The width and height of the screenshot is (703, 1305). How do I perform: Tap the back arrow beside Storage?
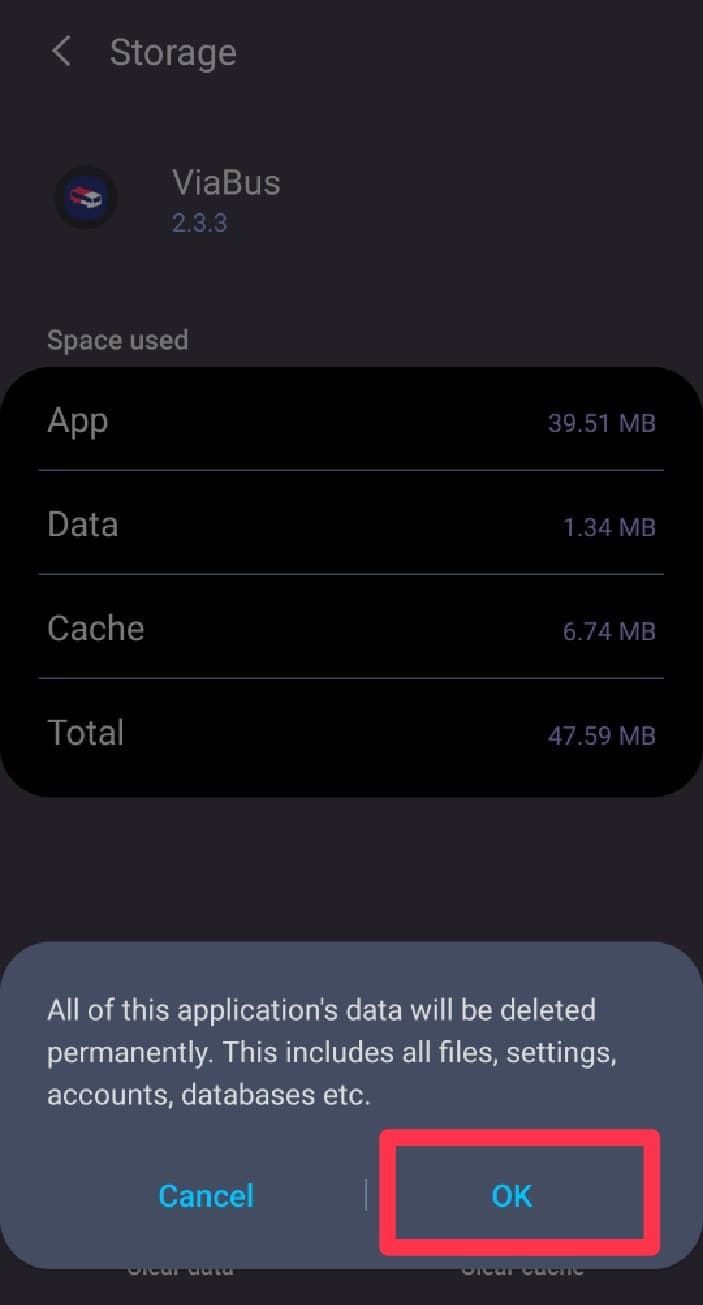[62, 52]
